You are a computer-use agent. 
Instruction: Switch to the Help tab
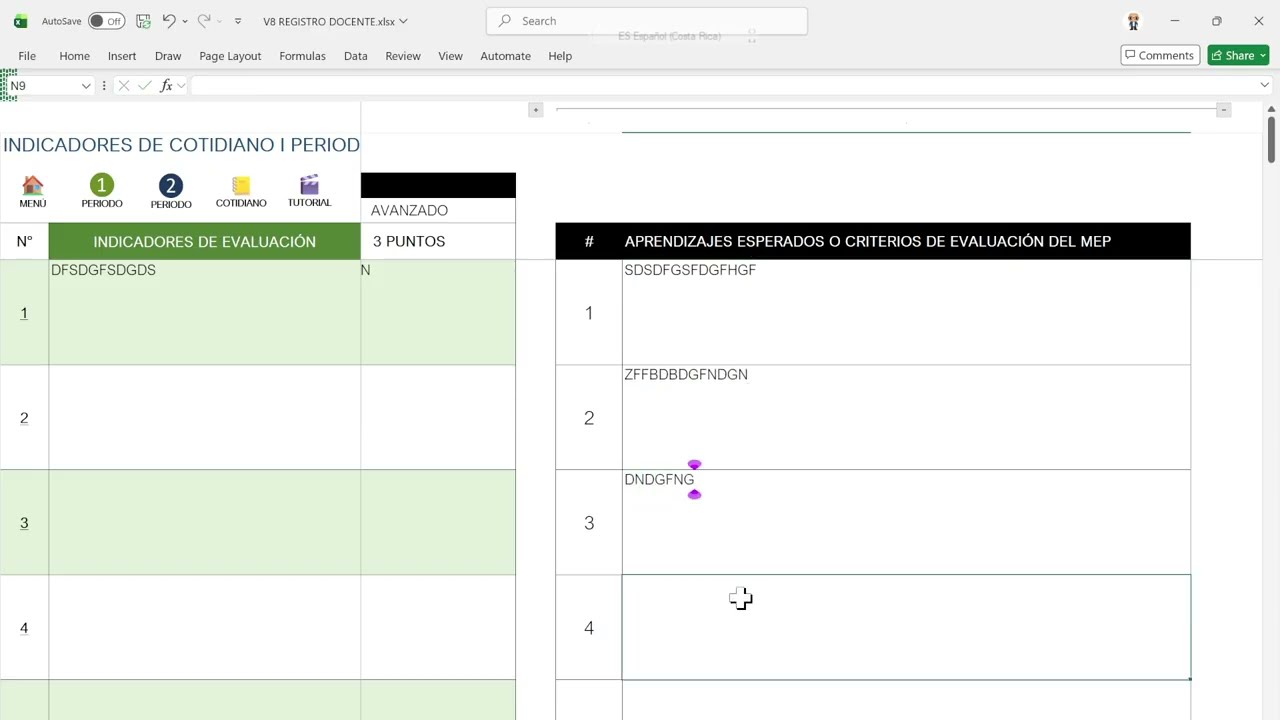tap(560, 56)
